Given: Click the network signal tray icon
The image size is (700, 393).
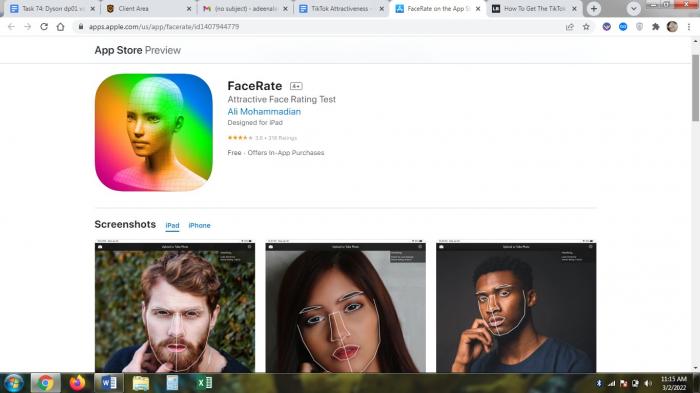Looking at the screenshot, I should point(612,383).
